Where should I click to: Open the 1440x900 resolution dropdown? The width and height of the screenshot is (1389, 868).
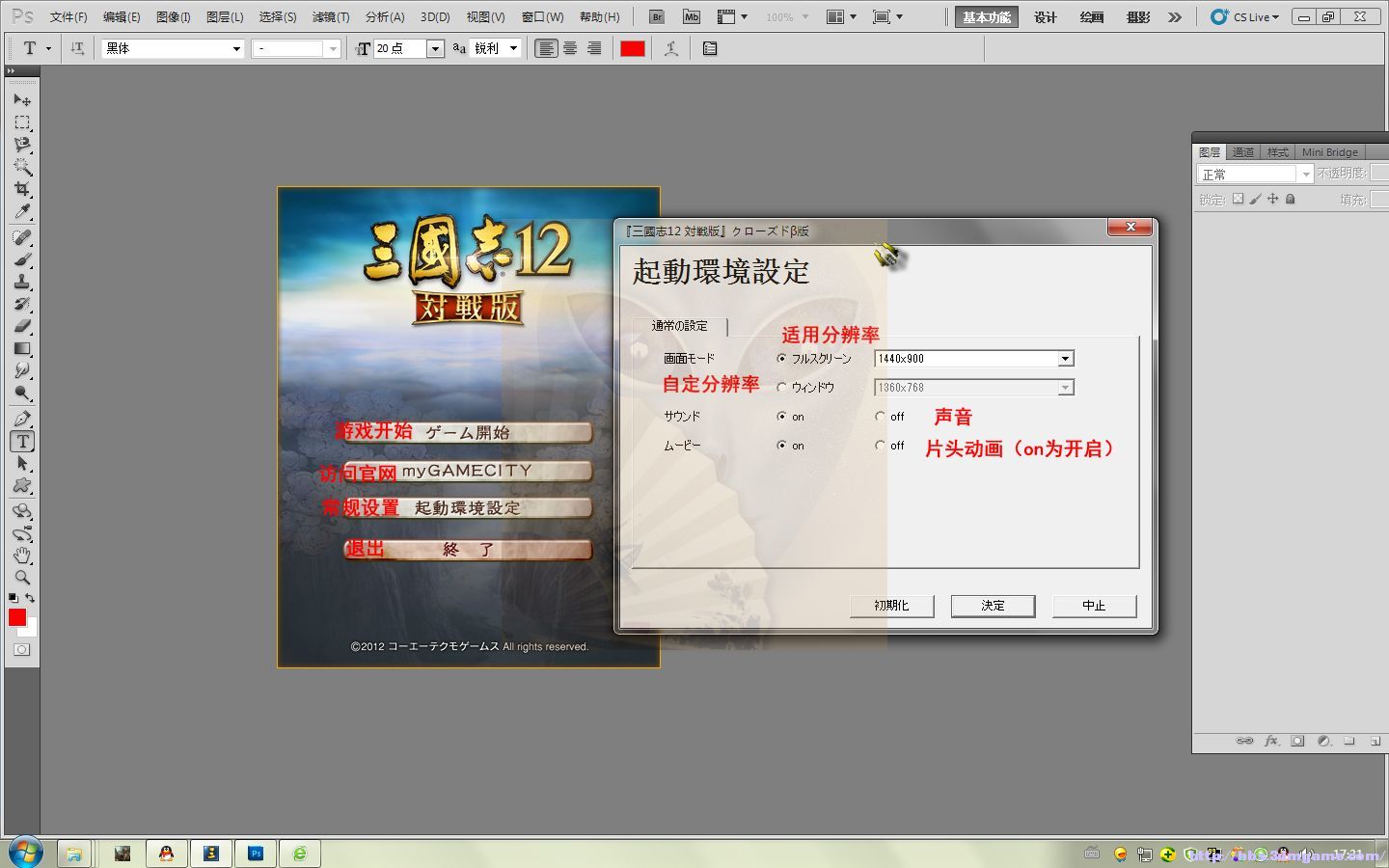pos(1065,358)
